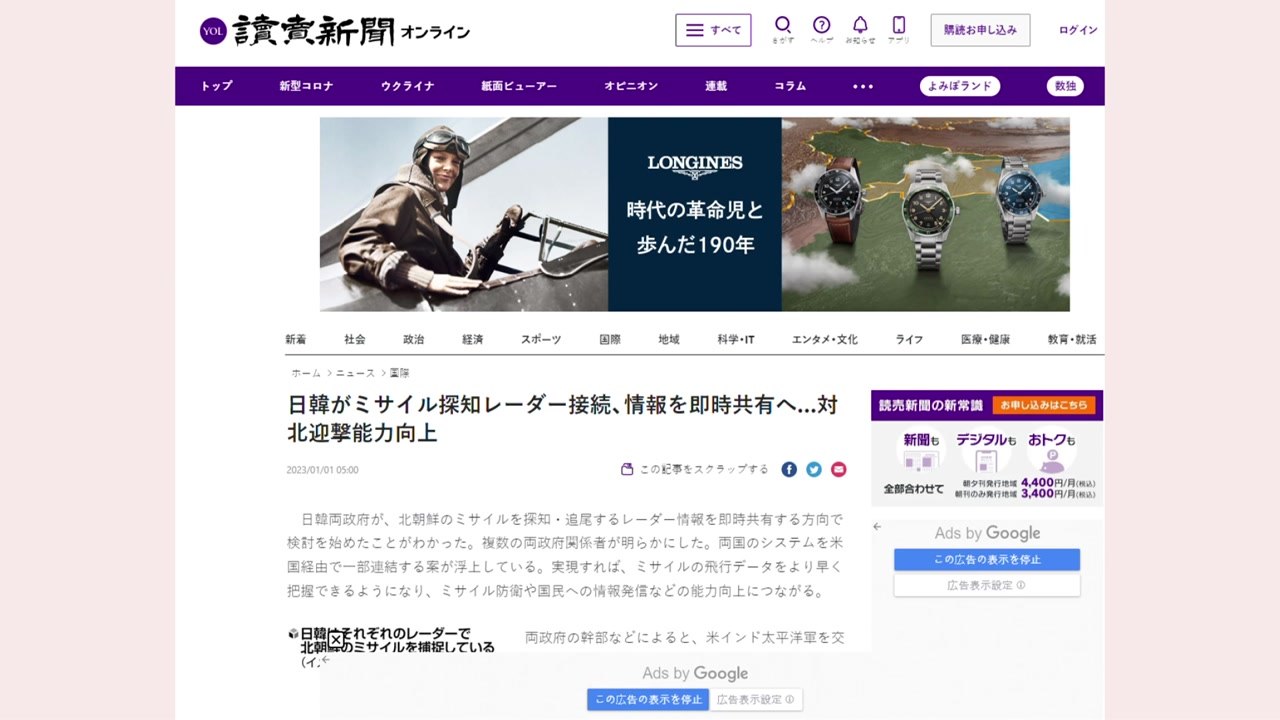Click bottom この広告の表示を停止 button
1280x720 pixels.
tap(648, 700)
